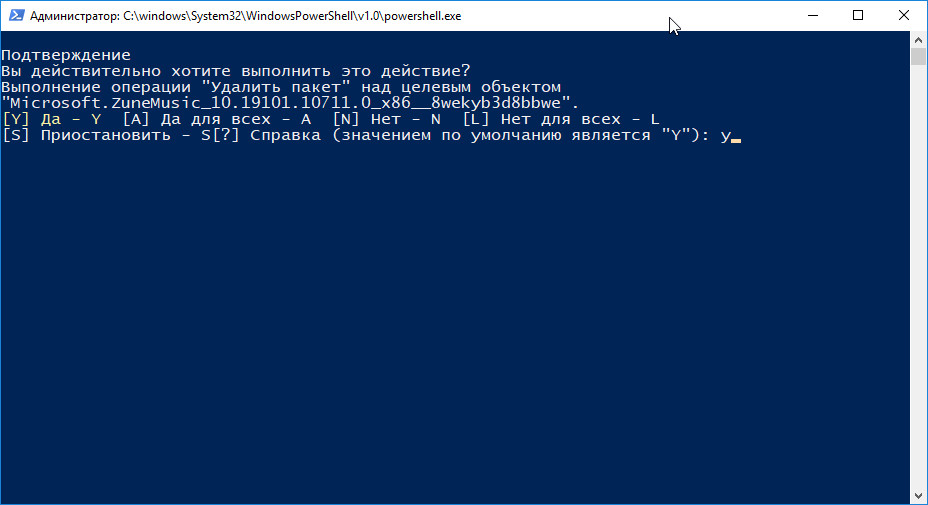Close the Administrator PowerShell window
The width and height of the screenshot is (928, 505).
click(x=904, y=15)
